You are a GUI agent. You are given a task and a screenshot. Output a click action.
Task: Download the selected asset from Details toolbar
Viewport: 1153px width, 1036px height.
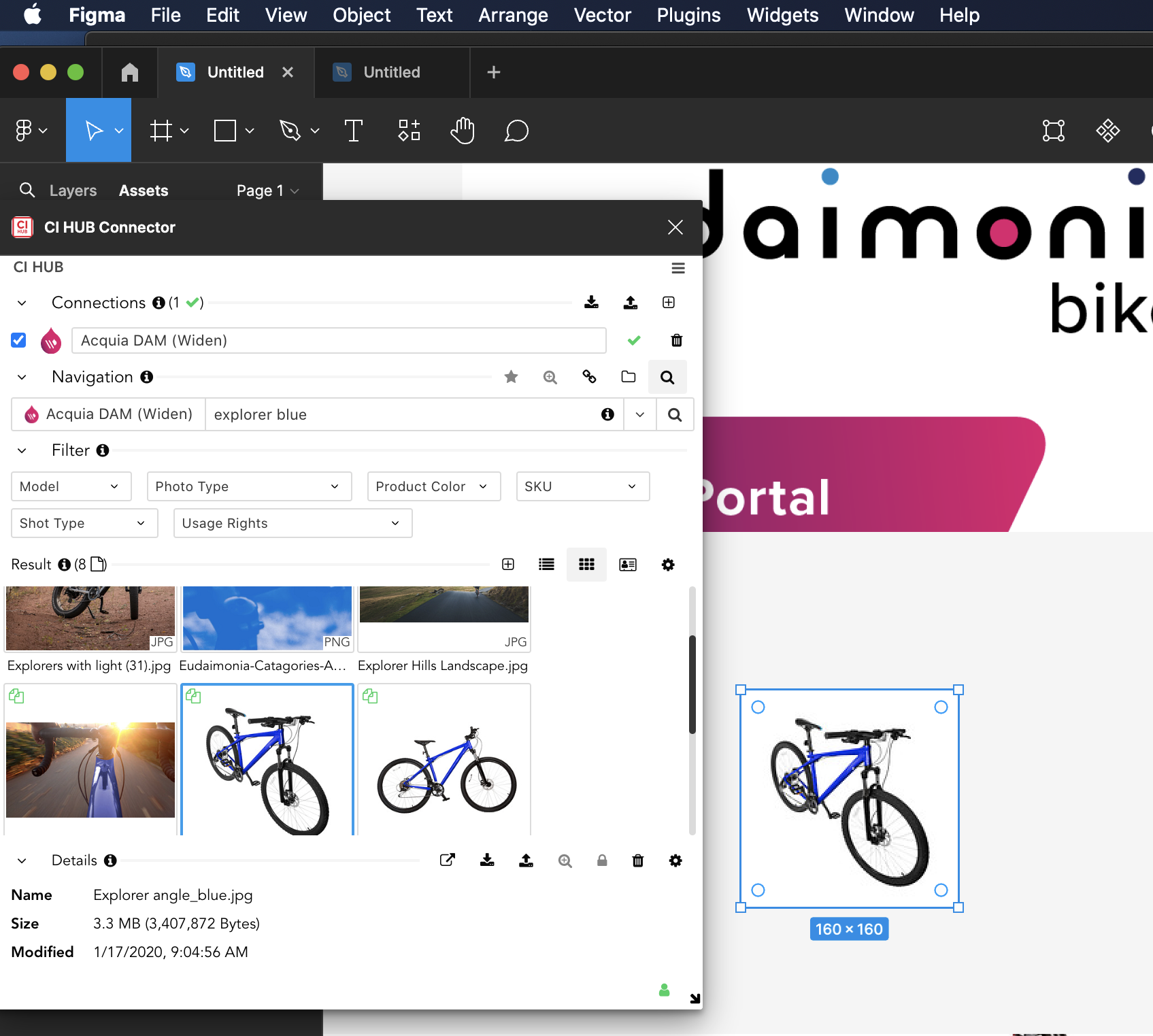click(486, 860)
